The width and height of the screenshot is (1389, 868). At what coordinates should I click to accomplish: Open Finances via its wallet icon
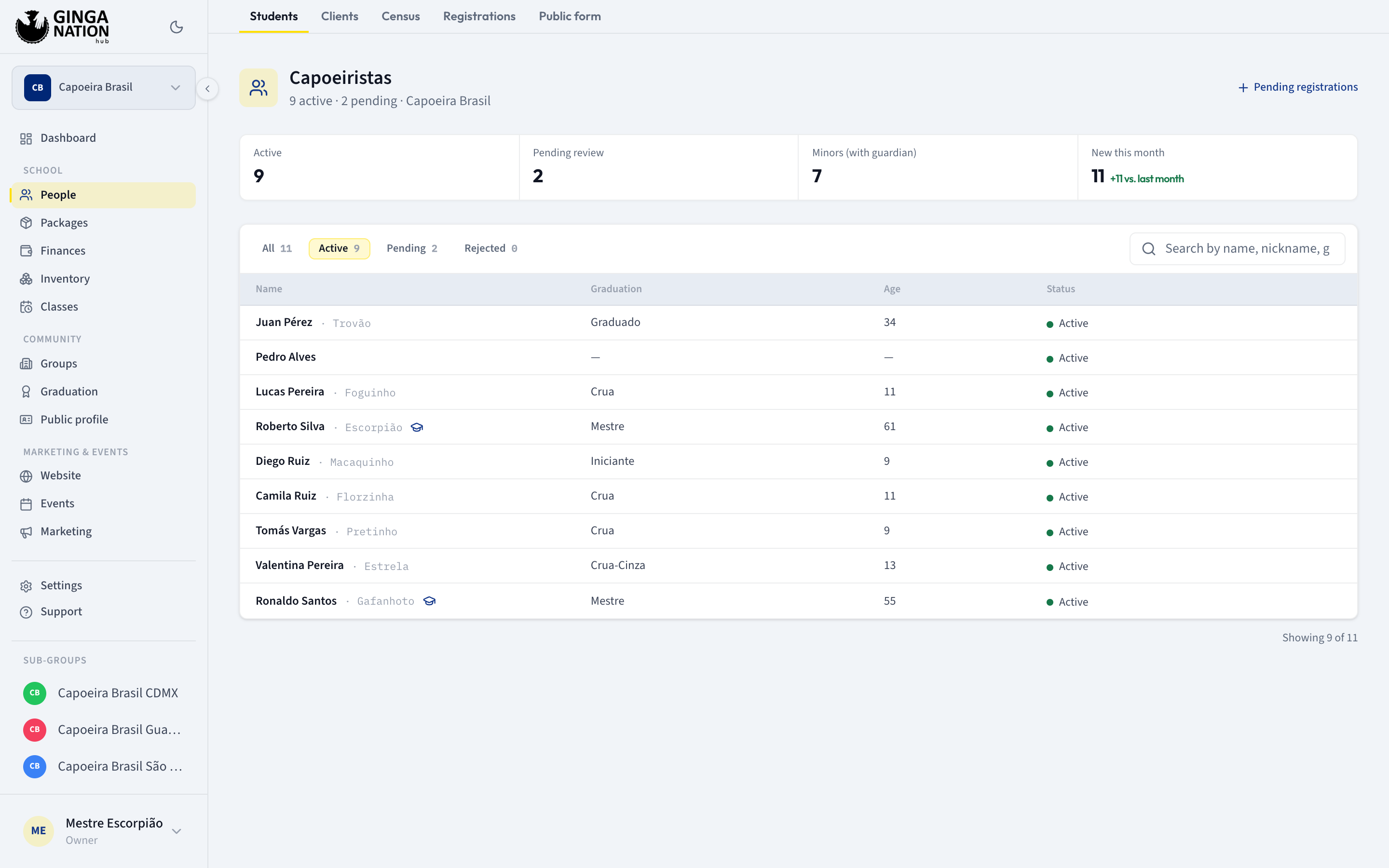tap(26, 251)
